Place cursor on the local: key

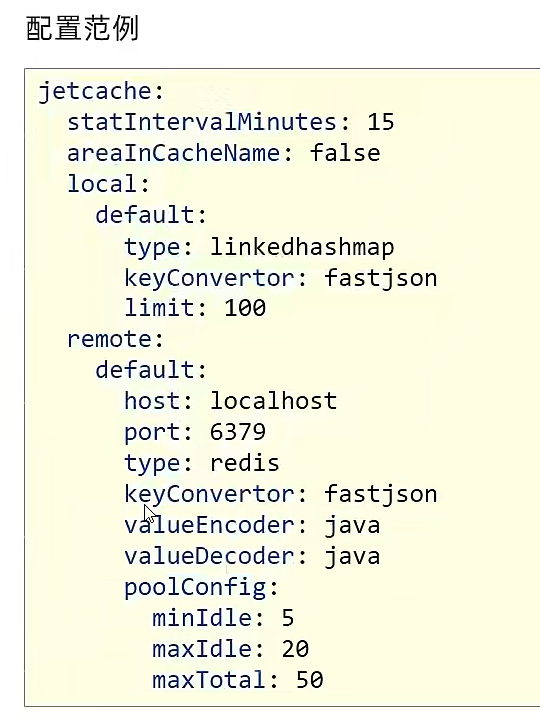[109, 184]
